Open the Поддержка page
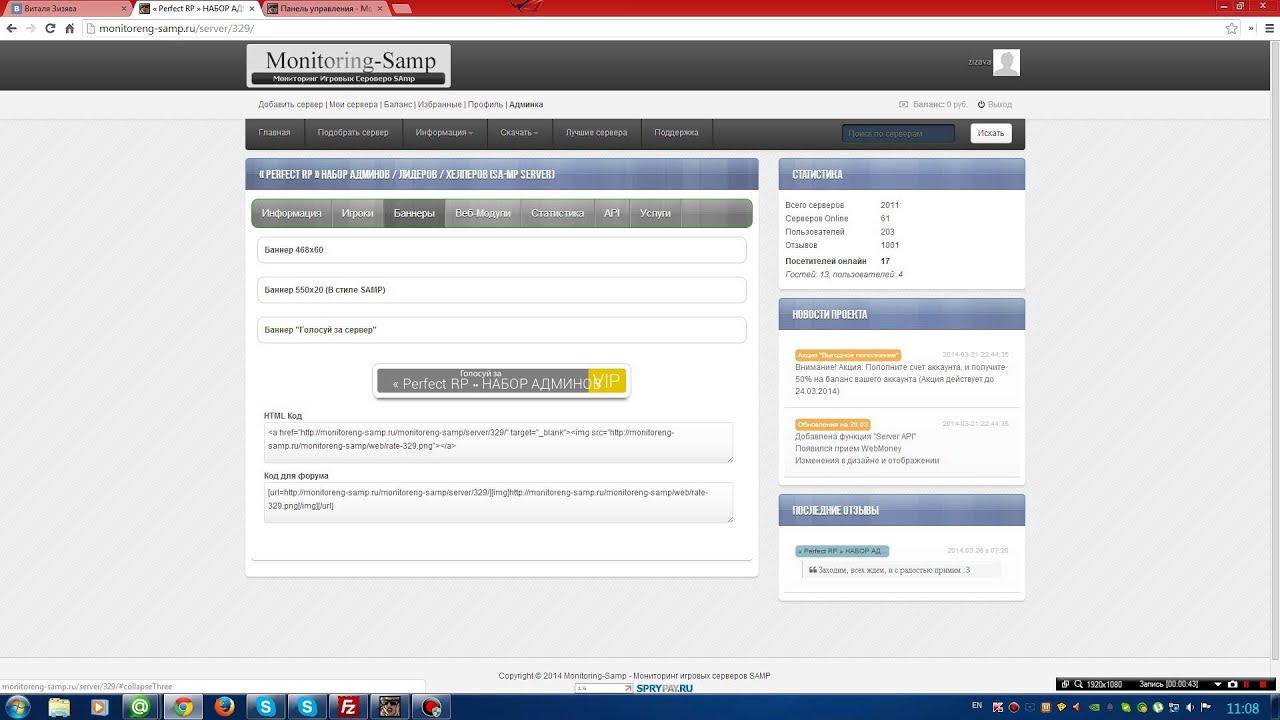Viewport: 1280px width, 720px height. click(677, 133)
